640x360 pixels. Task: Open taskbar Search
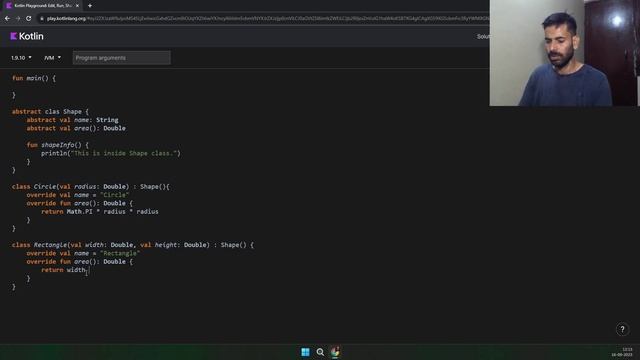(320, 352)
